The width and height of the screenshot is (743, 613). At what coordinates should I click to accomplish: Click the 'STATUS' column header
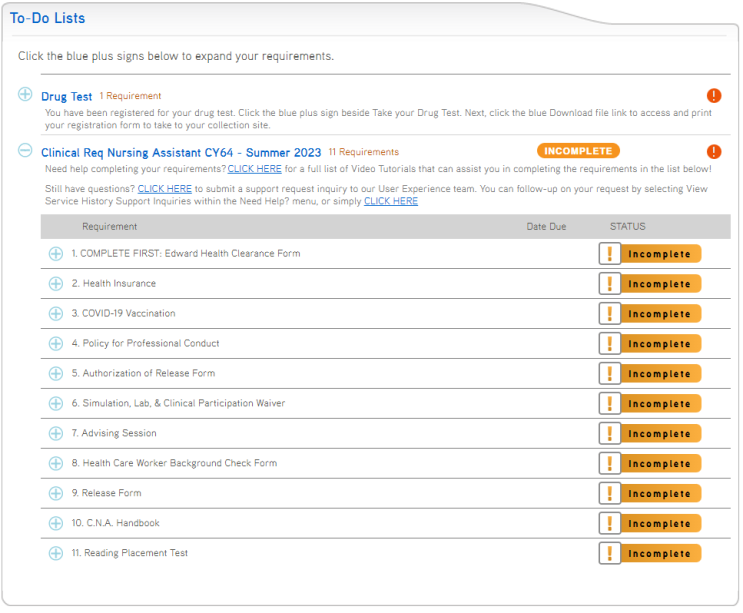pyautogui.click(x=627, y=226)
